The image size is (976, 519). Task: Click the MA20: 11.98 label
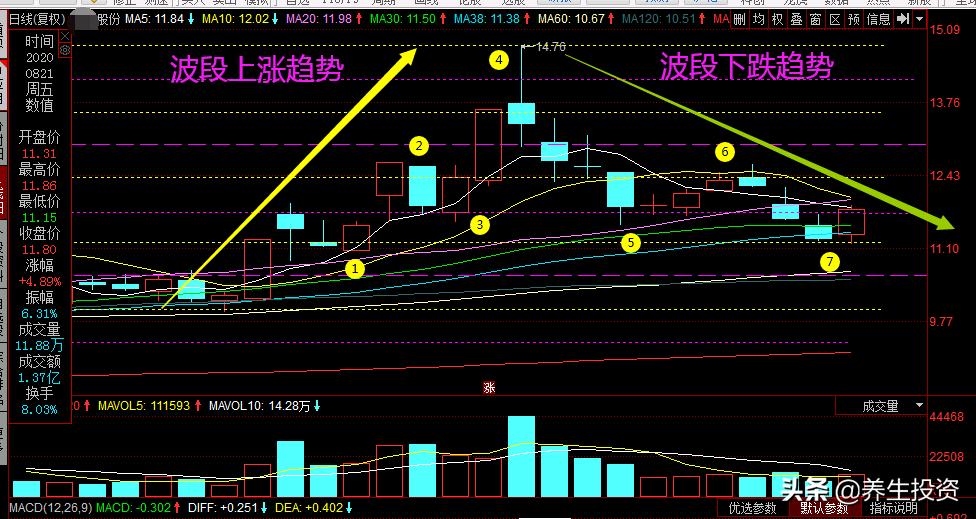coord(319,19)
